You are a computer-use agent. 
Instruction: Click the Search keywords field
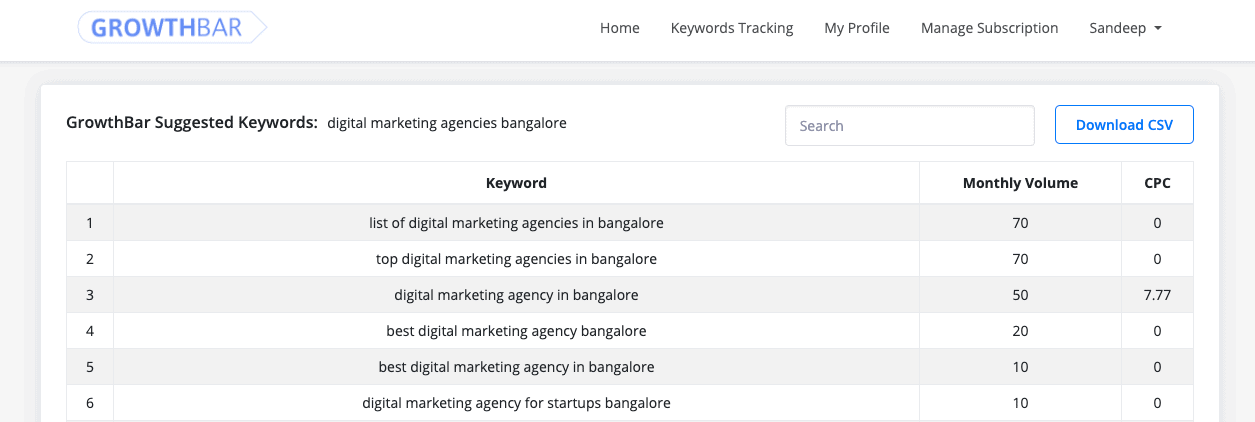pos(910,126)
